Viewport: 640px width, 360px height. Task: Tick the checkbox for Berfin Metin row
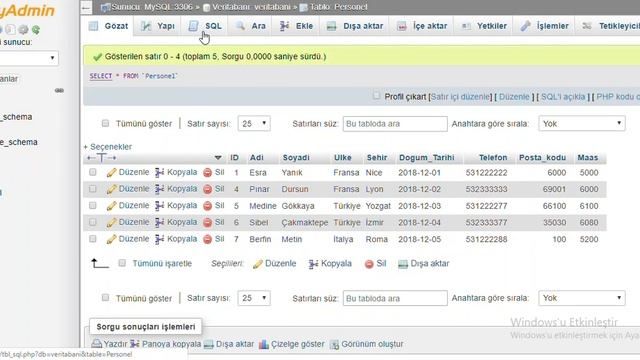[93, 239]
